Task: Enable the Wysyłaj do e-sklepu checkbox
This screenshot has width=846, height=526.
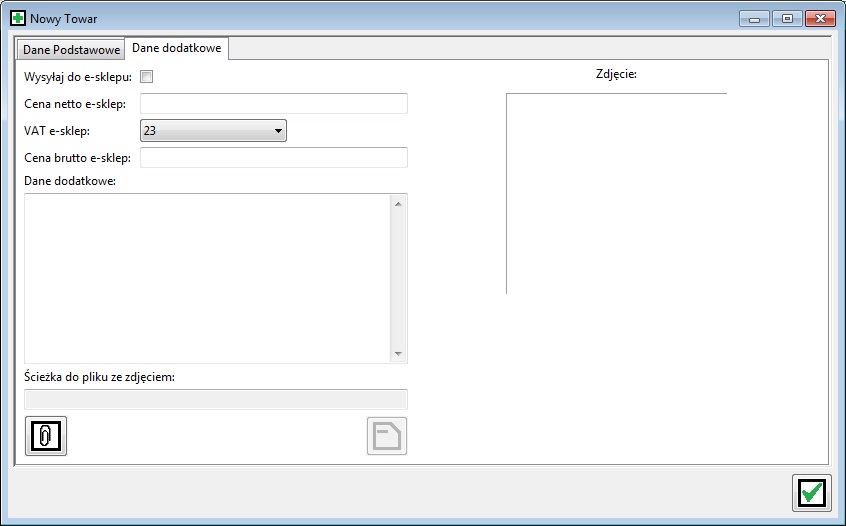Action: point(146,77)
